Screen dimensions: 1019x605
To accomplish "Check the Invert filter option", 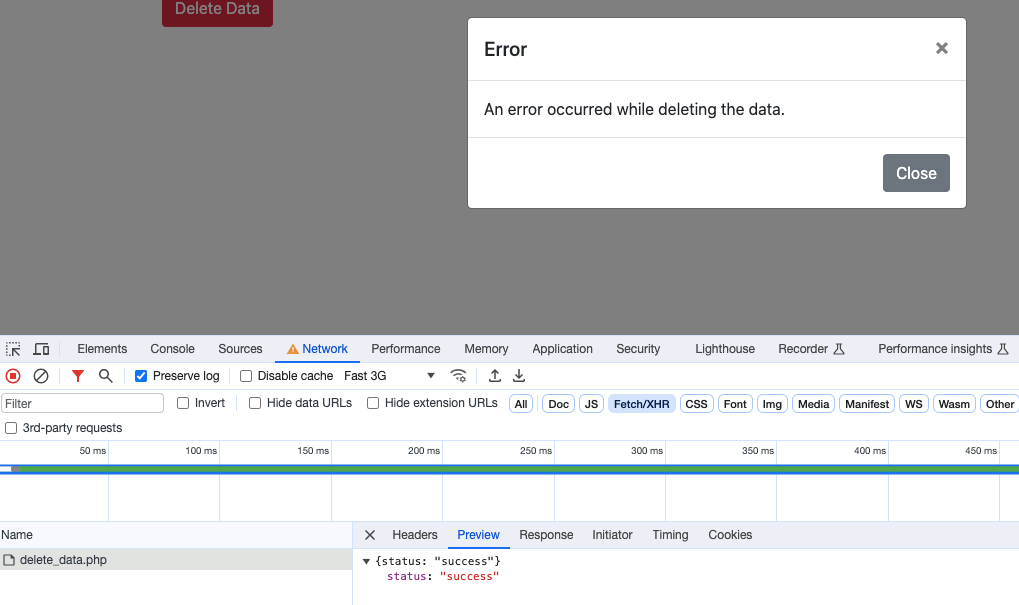I will pos(183,403).
